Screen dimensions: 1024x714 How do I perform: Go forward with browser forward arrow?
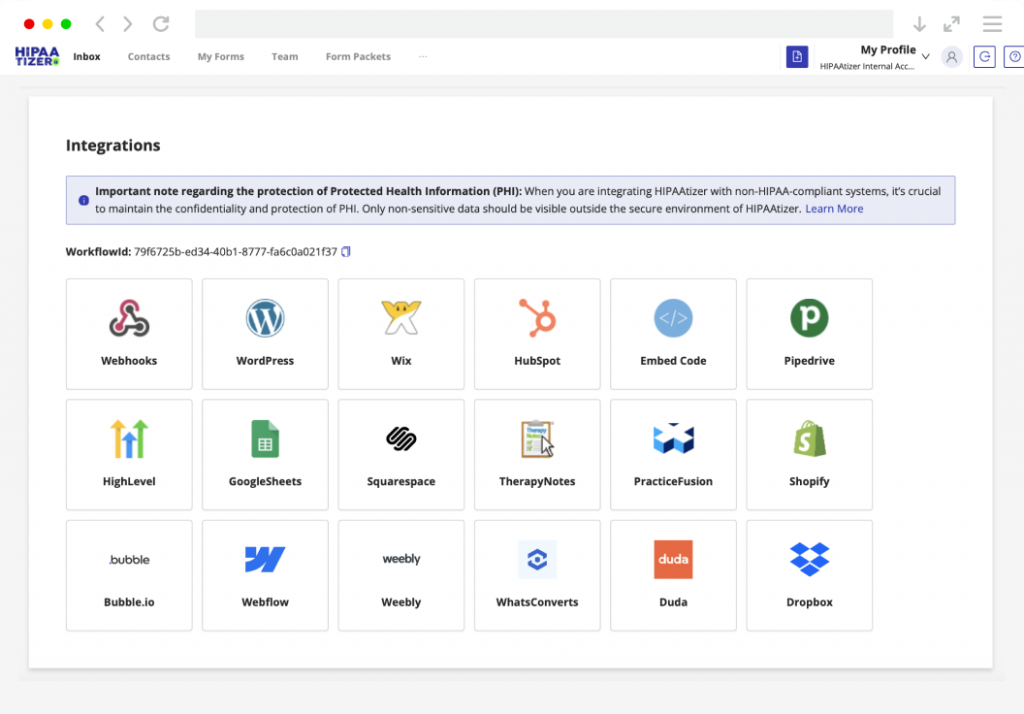(x=127, y=24)
